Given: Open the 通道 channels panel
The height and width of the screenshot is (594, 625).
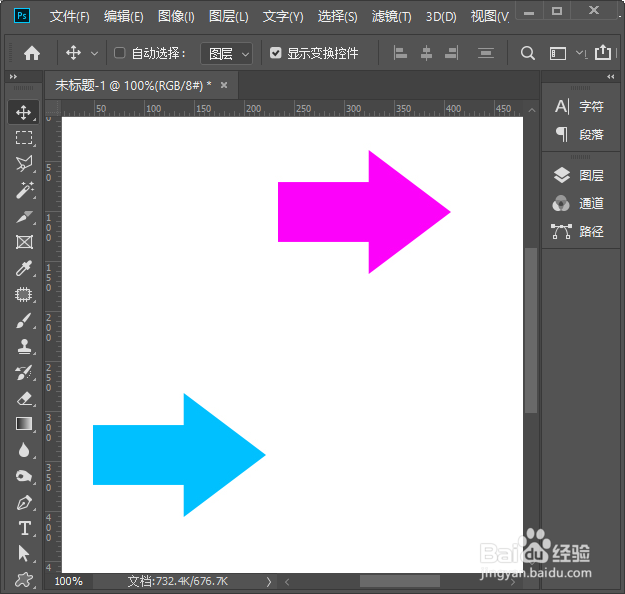Looking at the screenshot, I should (579, 203).
